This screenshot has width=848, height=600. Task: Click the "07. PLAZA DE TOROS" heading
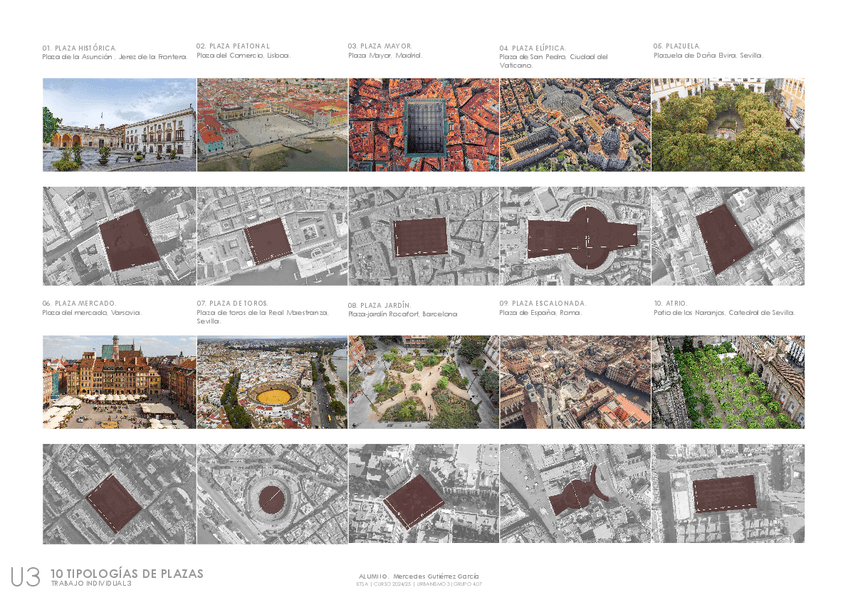click(232, 302)
